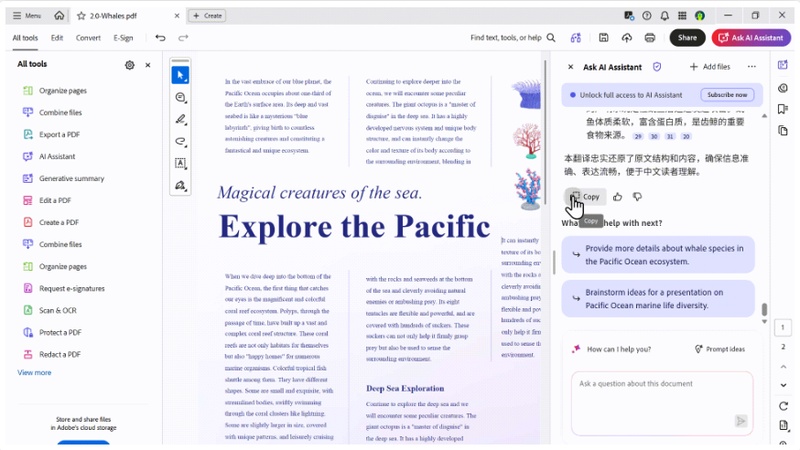Close the Ask AI Assistant panel
The height and width of the screenshot is (450, 800).
pyautogui.click(x=571, y=67)
